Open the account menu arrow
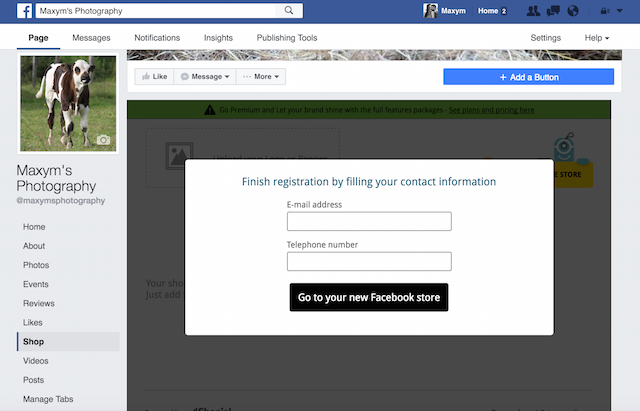 click(620, 11)
